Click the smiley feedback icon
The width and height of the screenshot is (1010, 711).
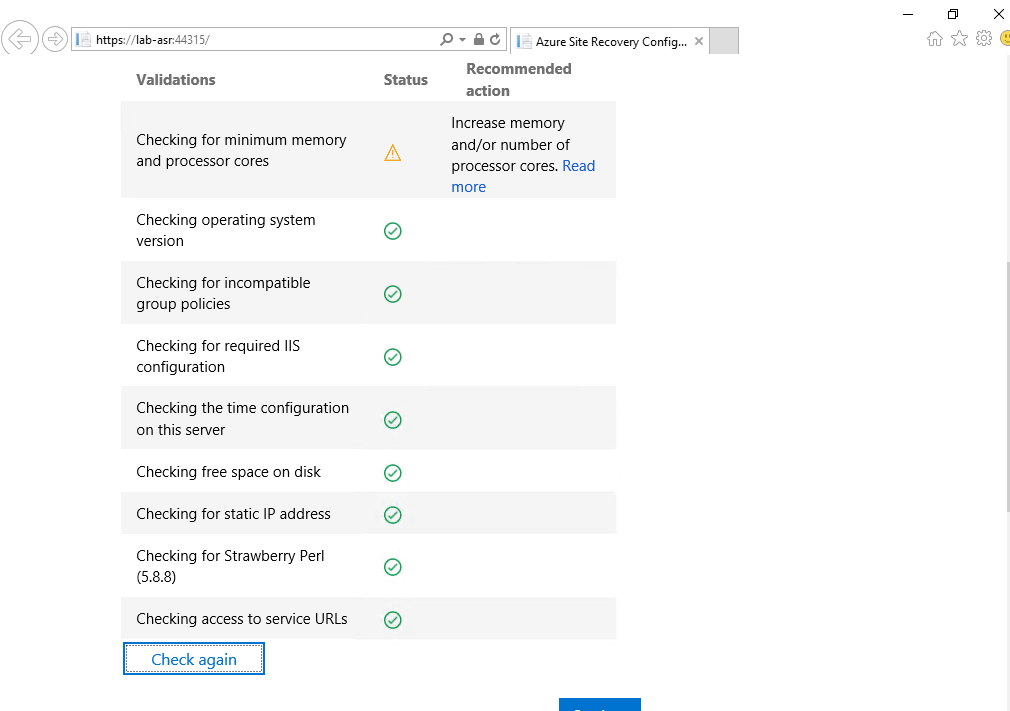(1003, 39)
